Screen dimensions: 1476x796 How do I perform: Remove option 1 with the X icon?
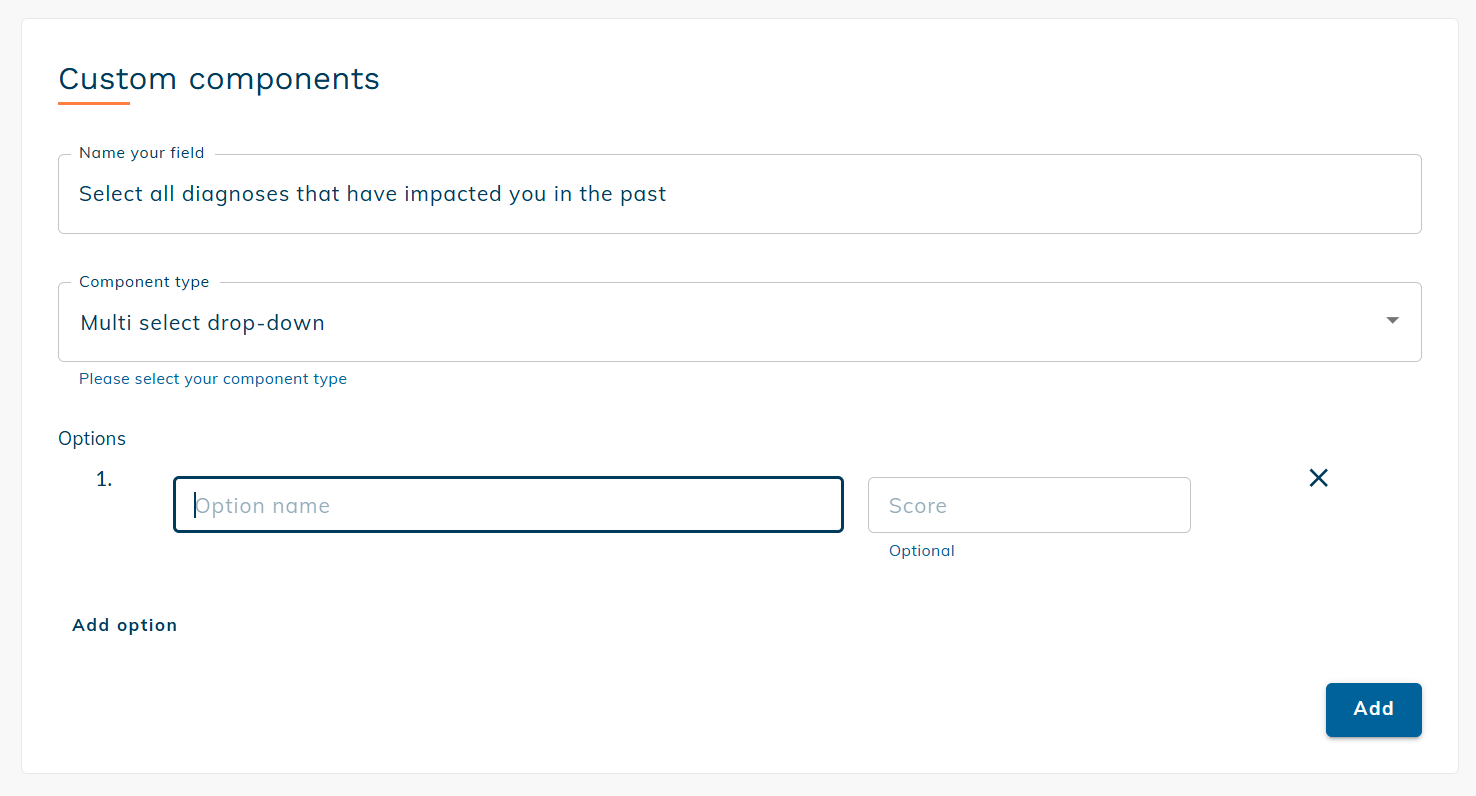pyautogui.click(x=1318, y=479)
